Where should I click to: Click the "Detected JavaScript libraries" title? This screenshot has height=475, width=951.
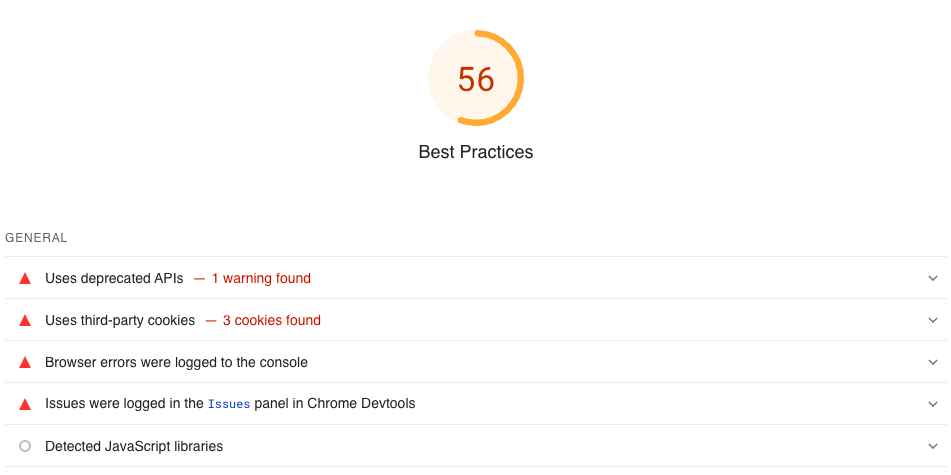tap(134, 446)
